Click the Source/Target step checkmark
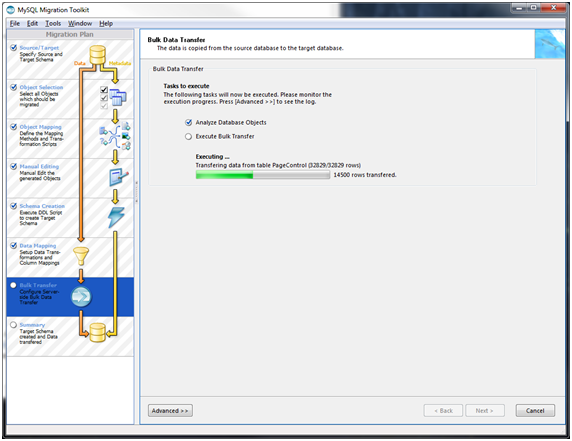Image resolution: width=572 pixels, height=441 pixels. coord(13,48)
